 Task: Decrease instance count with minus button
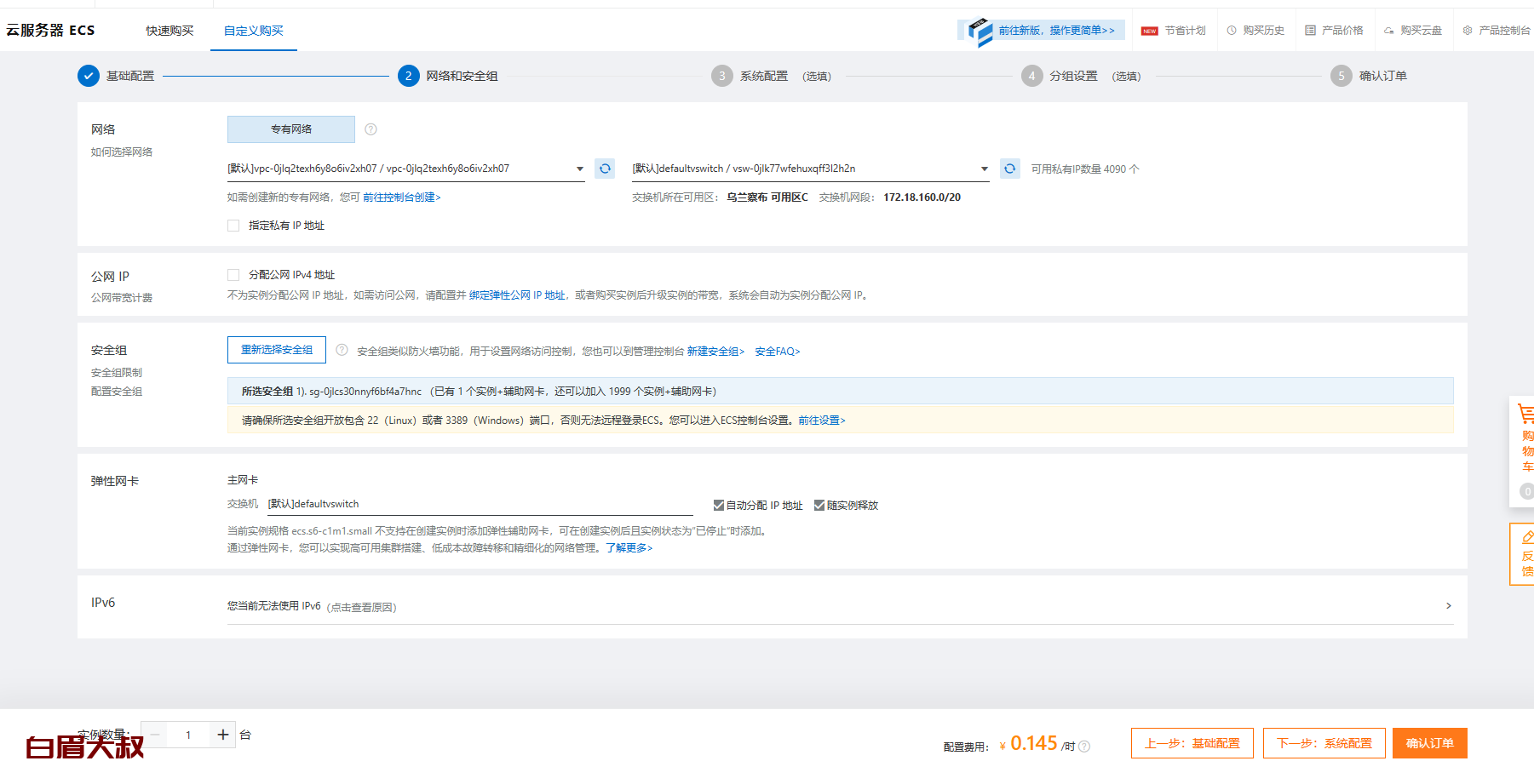[155, 735]
